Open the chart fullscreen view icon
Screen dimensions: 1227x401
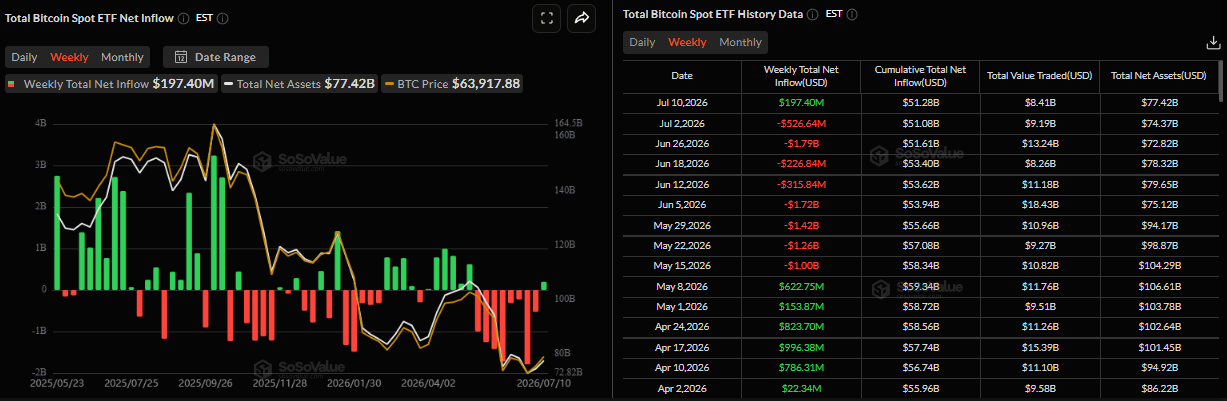[546, 18]
